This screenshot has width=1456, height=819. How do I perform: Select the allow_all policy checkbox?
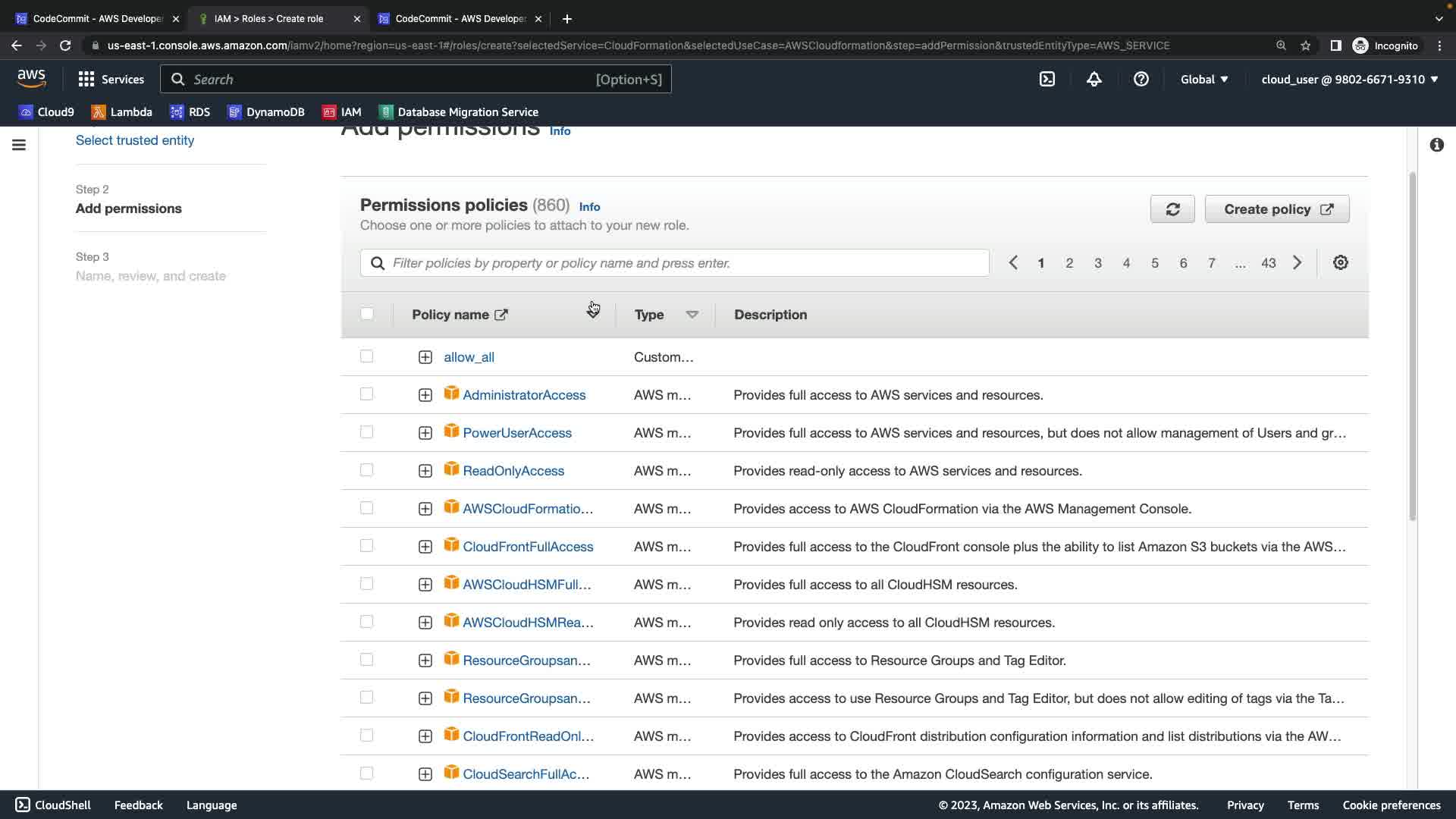367,356
